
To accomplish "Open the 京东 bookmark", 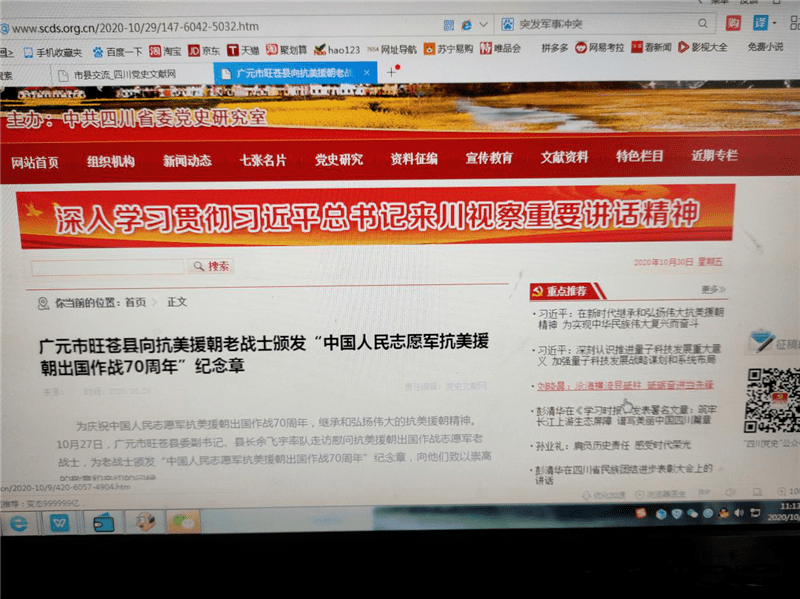I will [x=204, y=50].
